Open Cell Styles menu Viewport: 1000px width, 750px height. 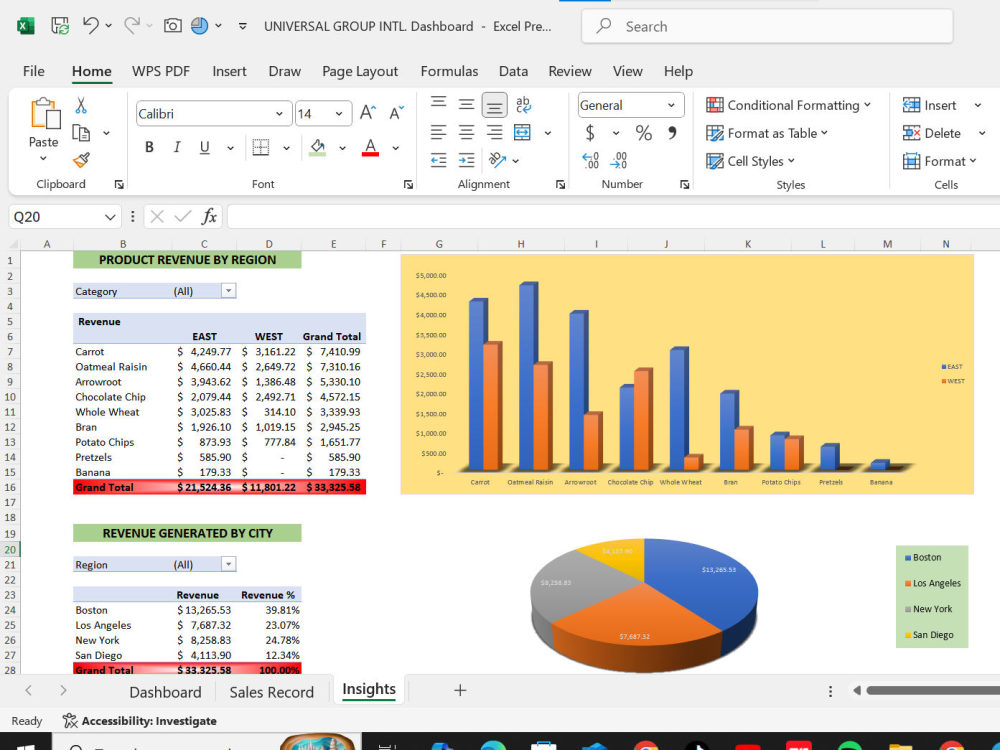point(751,161)
